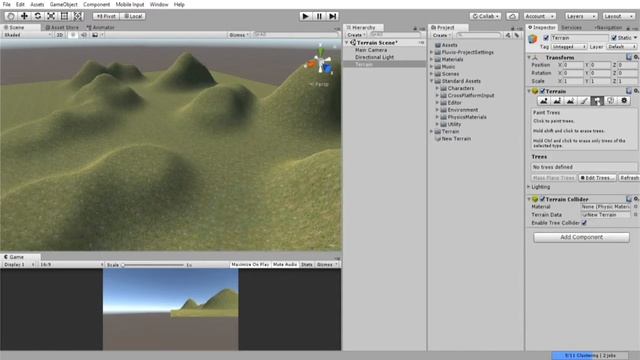This screenshot has height=360, width=640.
Task: Click Add Component button
Action: point(581,237)
